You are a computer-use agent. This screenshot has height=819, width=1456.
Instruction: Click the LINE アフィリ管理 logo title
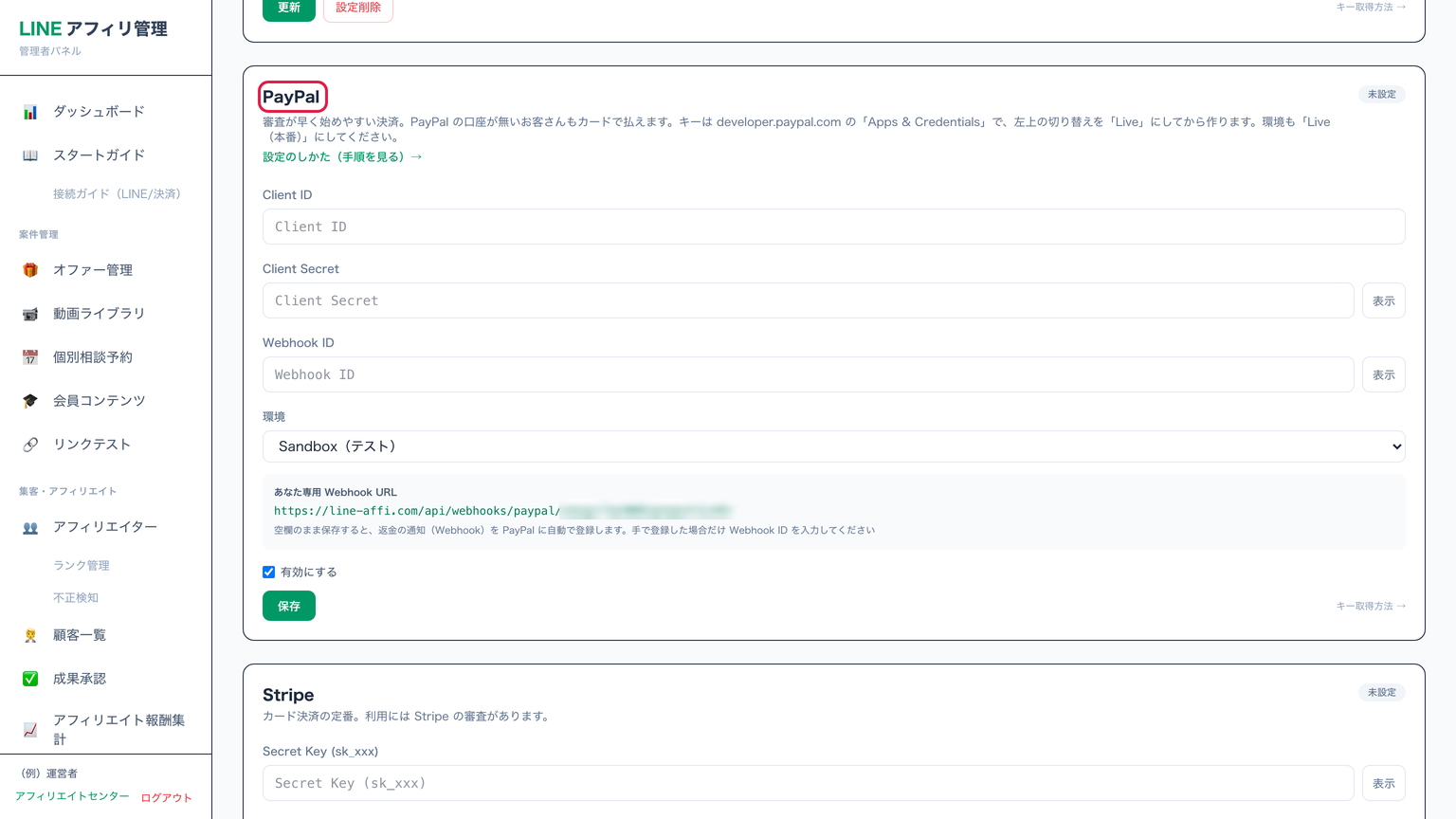93,28
